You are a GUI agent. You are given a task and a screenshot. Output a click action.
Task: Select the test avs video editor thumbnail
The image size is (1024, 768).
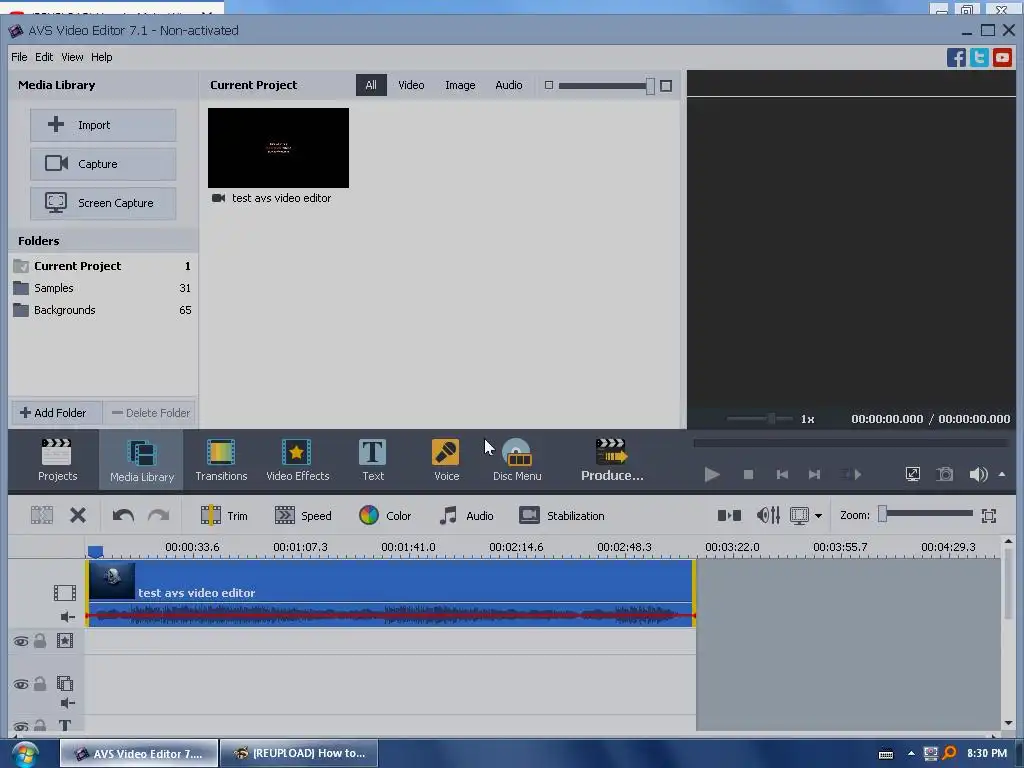click(x=278, y=148)
